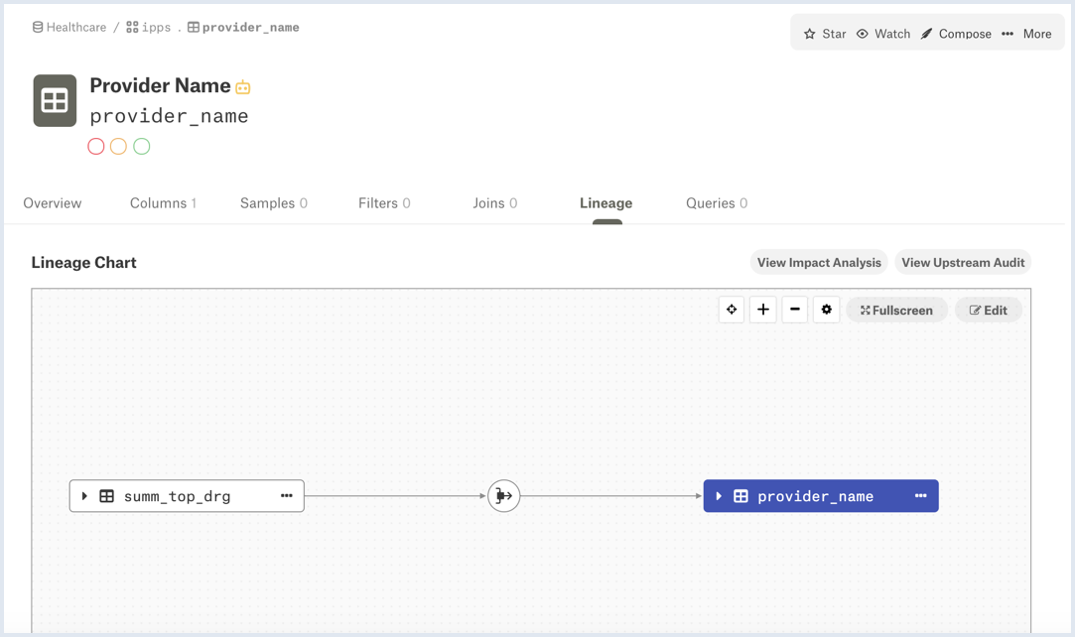
Task: Switch to the Overview tab
Action: click(x=52, y=203)
